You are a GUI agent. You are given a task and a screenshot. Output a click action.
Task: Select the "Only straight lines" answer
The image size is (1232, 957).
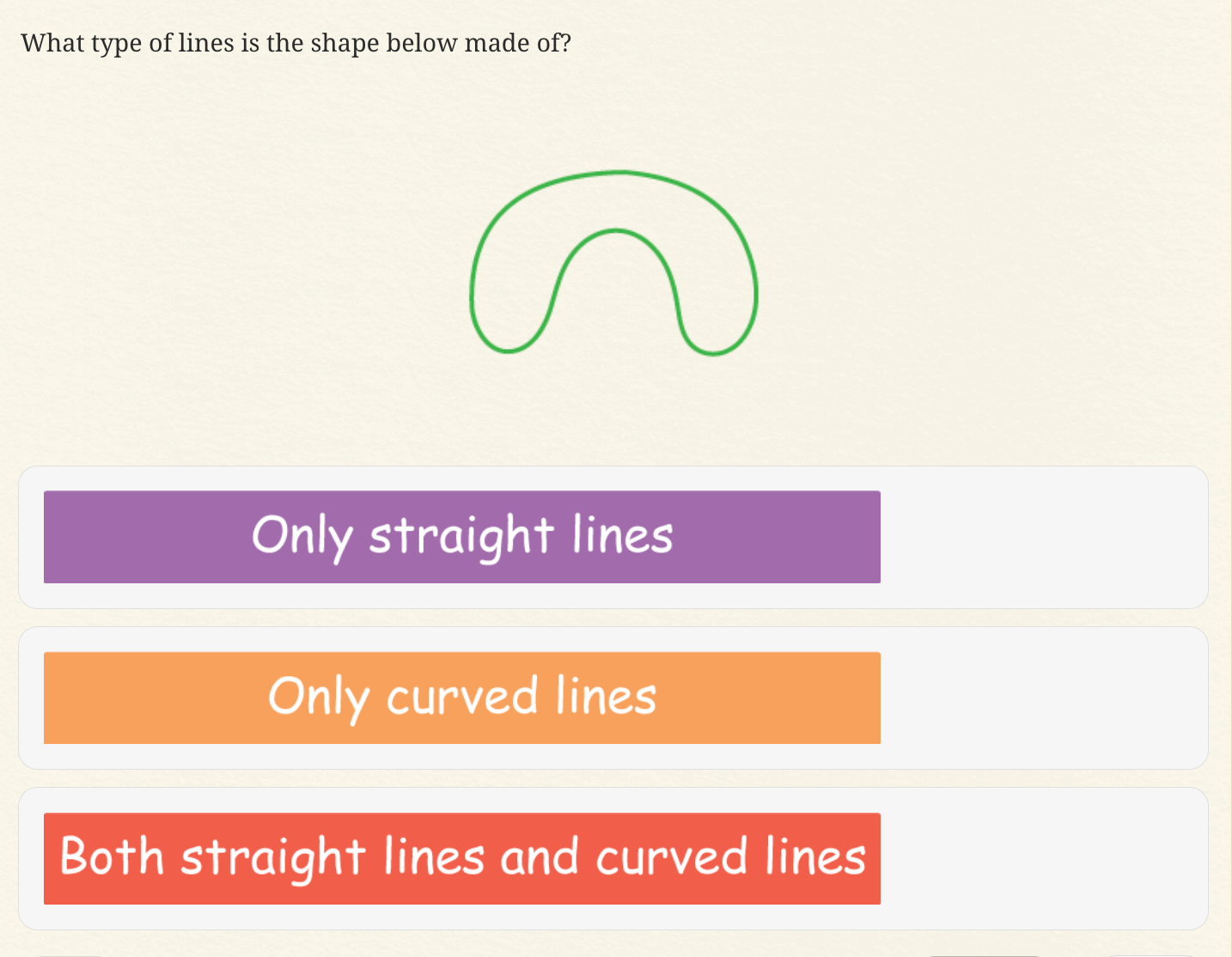tap(462, 537)
